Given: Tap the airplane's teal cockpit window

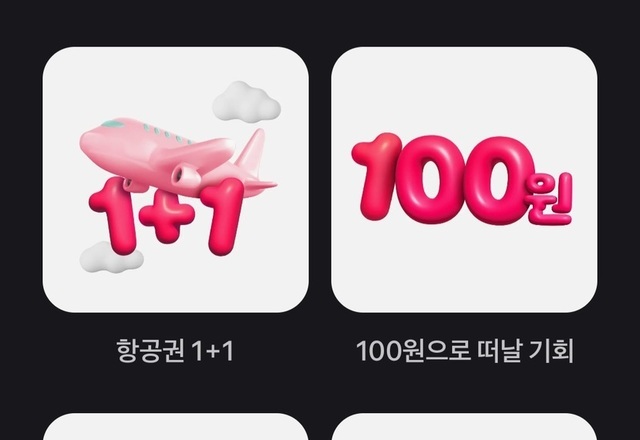Looking at the screenshot, I should (x=112, y=124).
